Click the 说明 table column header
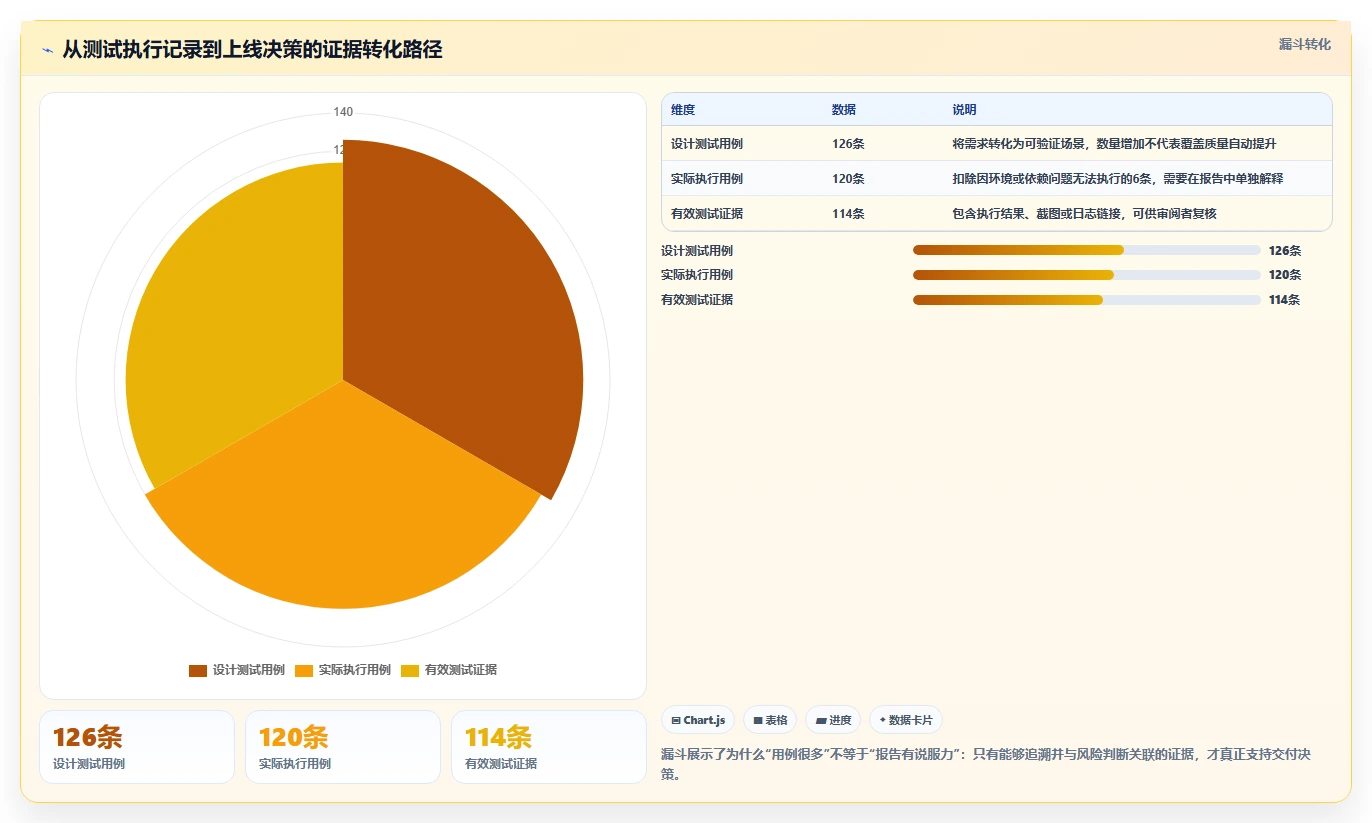The height and width of the screenshot is (823, 1372). point(965,110)
